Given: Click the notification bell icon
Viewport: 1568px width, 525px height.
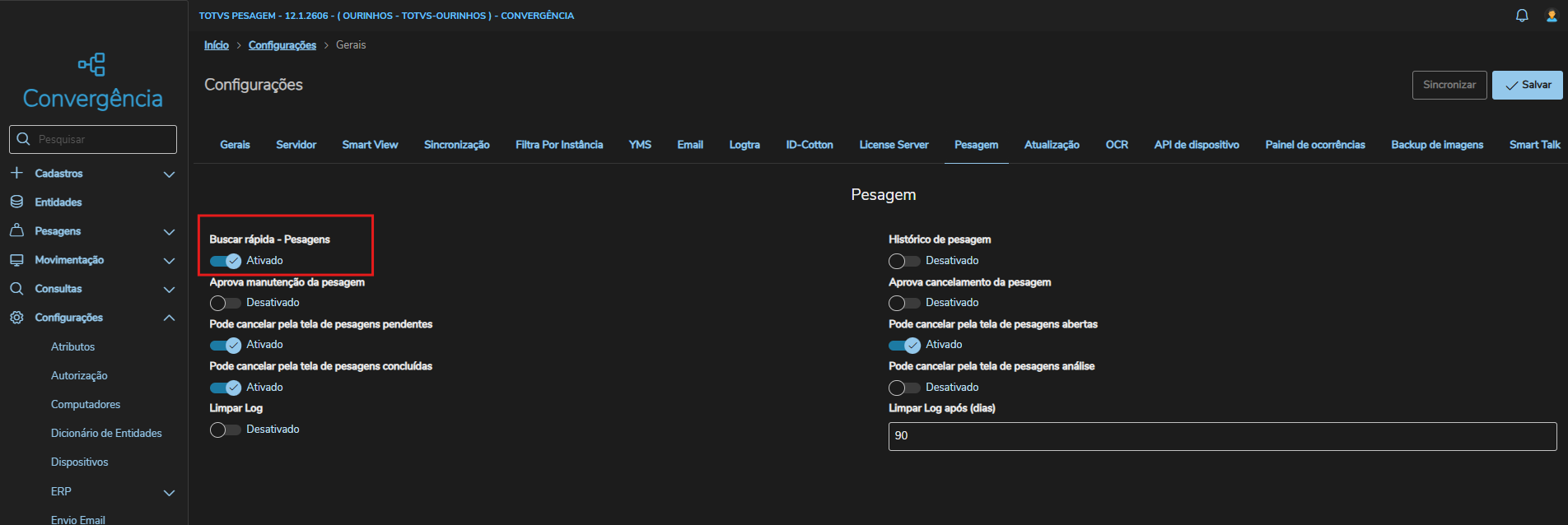Looking at the screenshot, I should pyautogui.click(x=1522, y=16).
